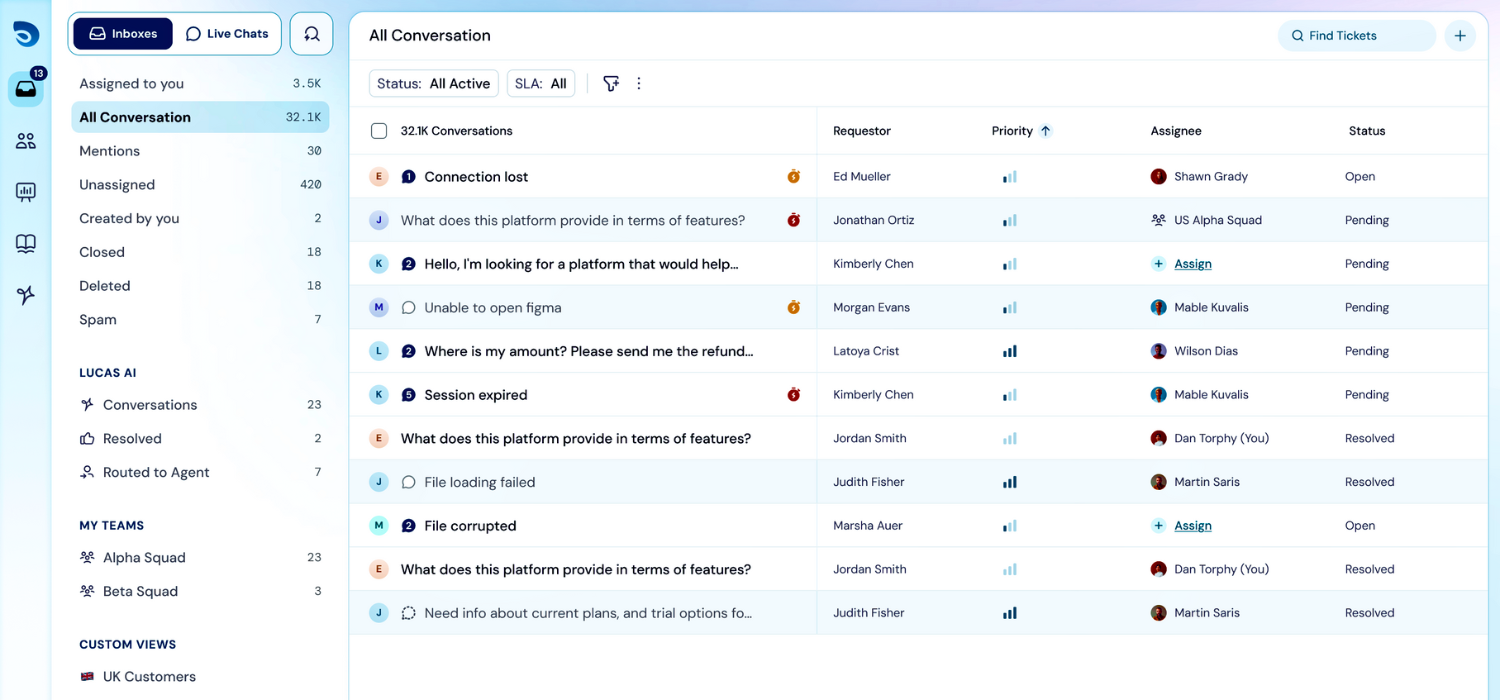Viewport: 1500px width, 700px height.
Task: Open the contacts people icon in sidebar
Action: (x=26, y=141)
